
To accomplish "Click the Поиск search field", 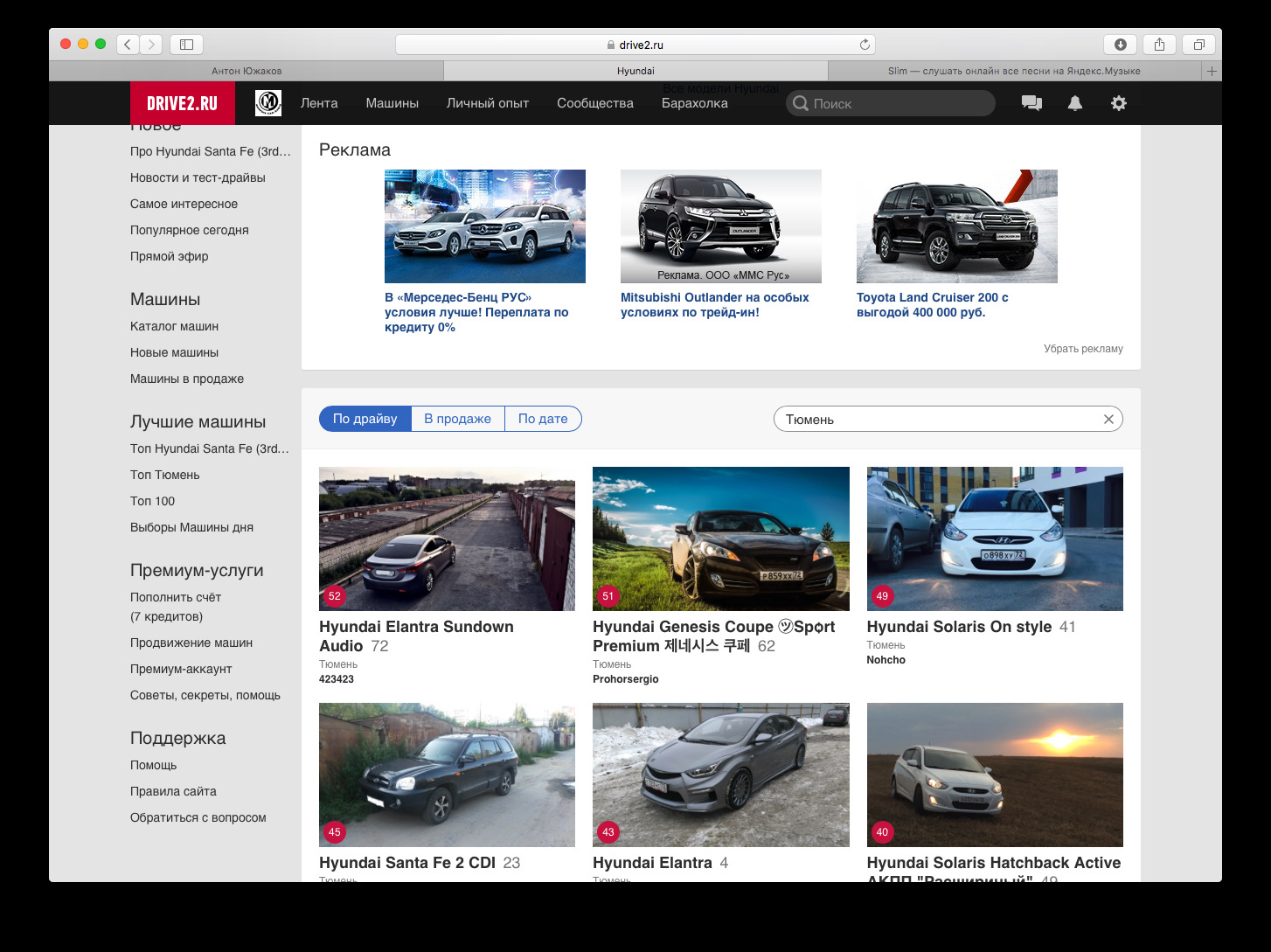I will pyautogui.click(x=890, y=103).
